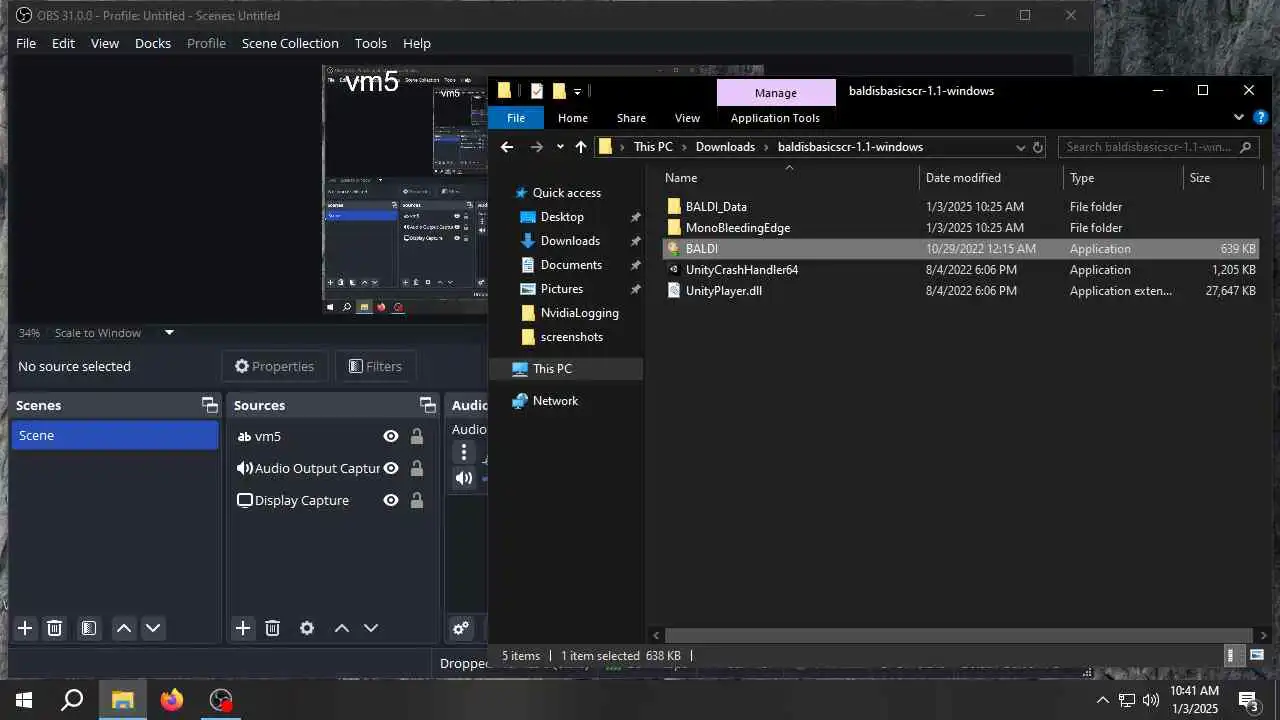Lock the Display Capture source
1280x720 pixels.
417,500
